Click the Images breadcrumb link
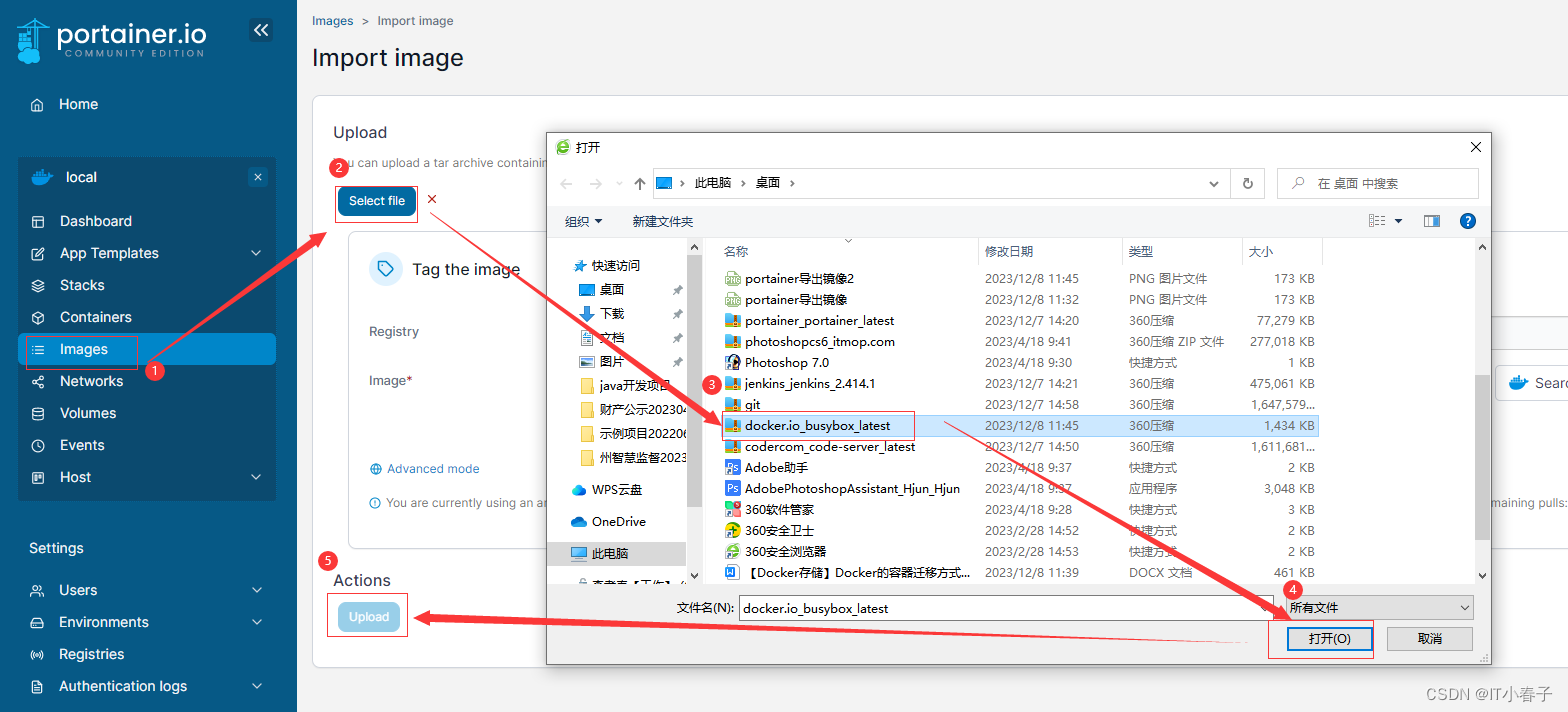1568x712 pixels. point(333,20)
